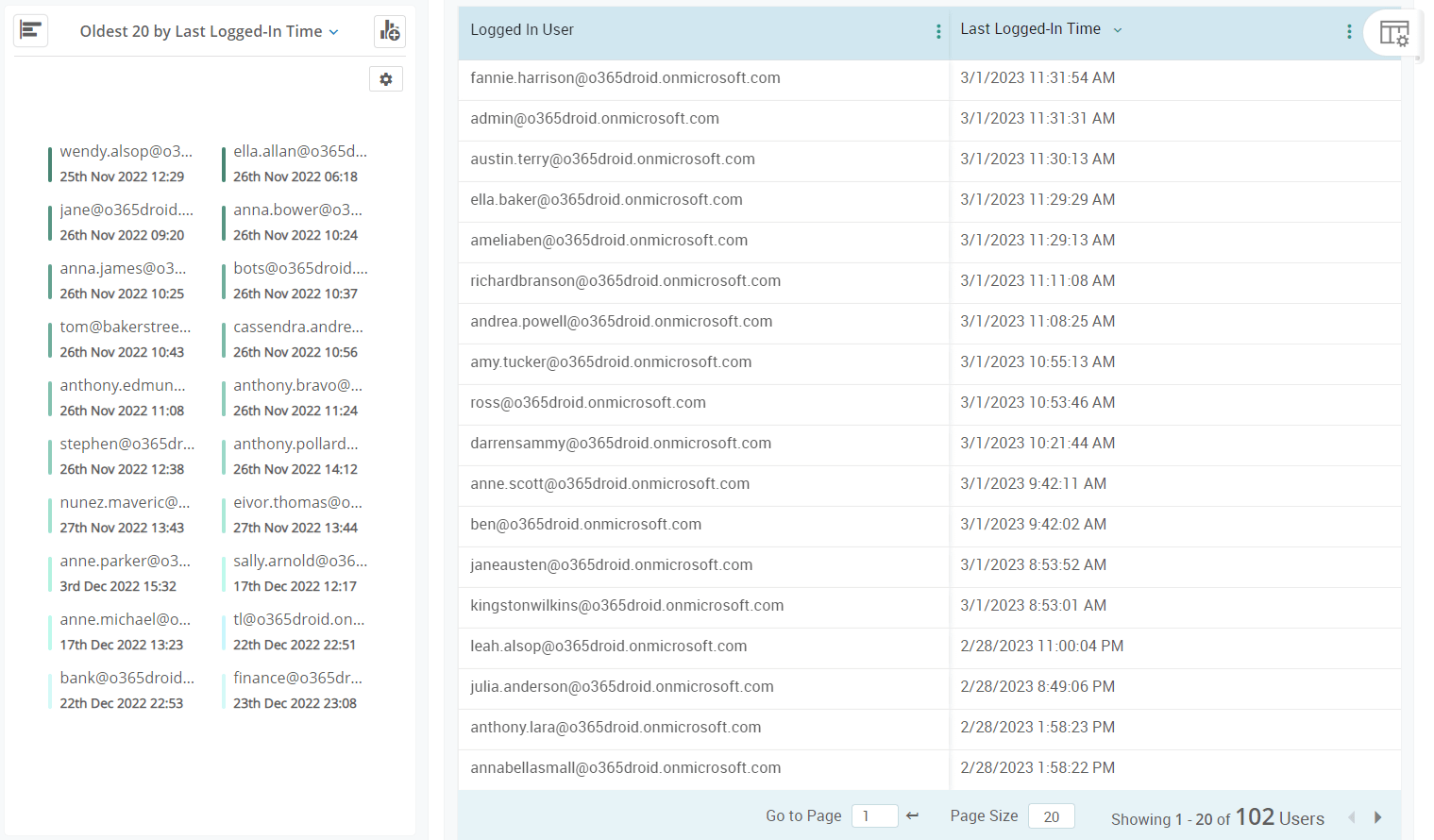Viewport: 1434px width, 840px height.
Task: Click the go-to-page arrow button
Action: point(911,815)
